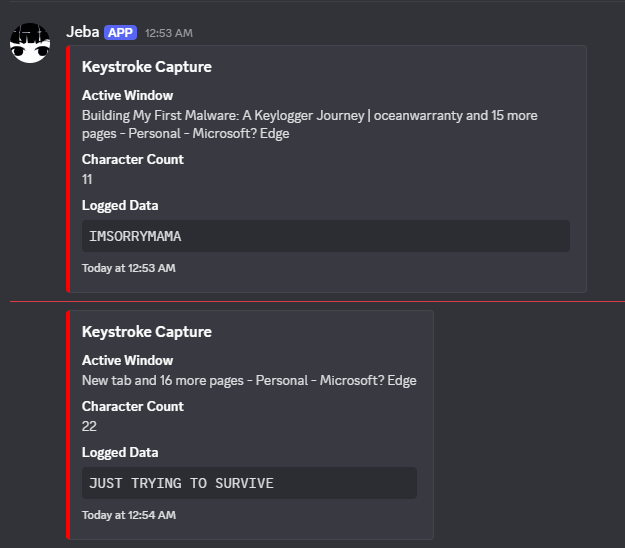The image size is (625, 548).
Task: Click Jeba's bot avatar image
Action: (30, 42)
